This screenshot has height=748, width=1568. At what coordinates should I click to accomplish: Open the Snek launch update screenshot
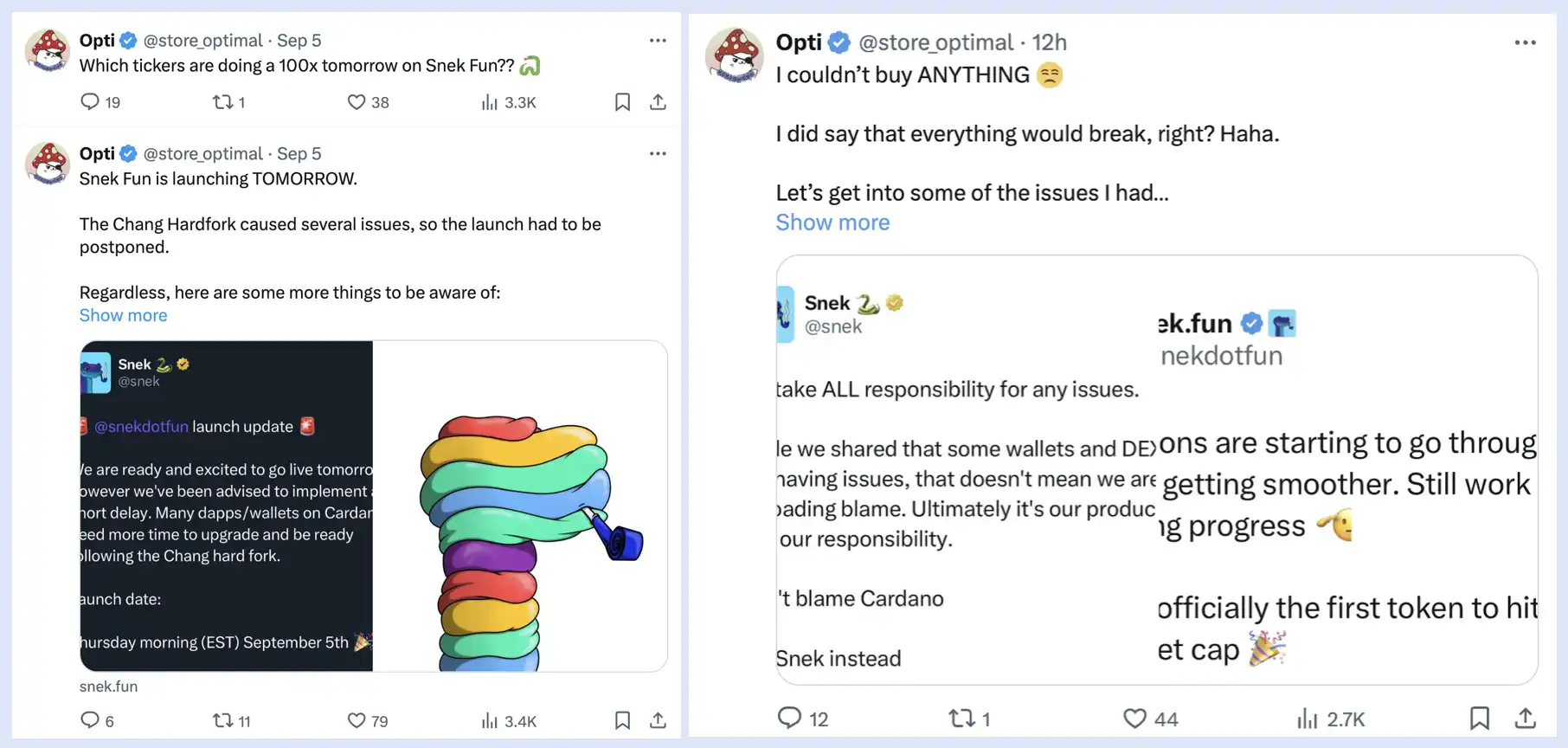click(x=227, y=506)
